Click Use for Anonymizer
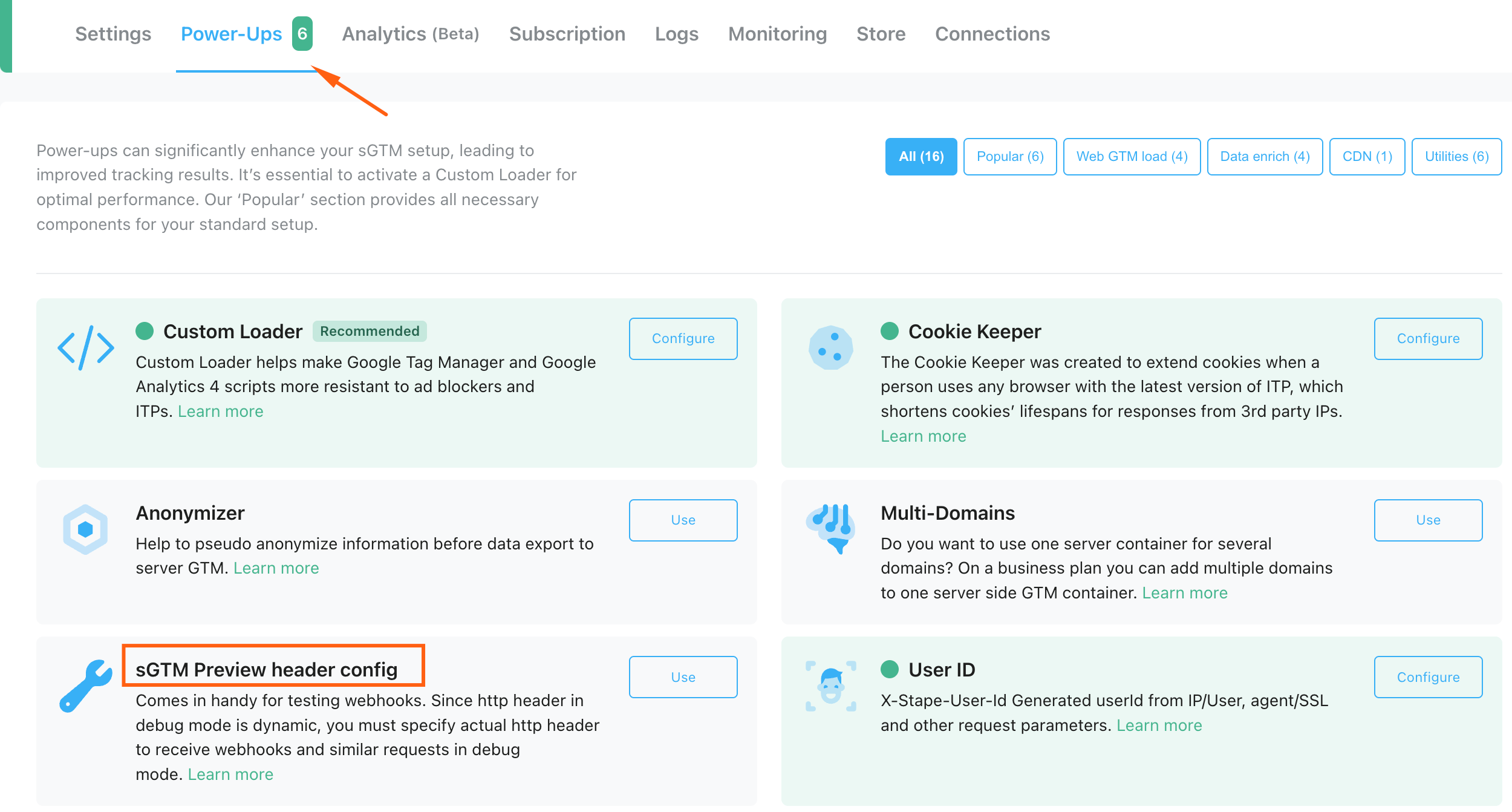The image size is (1512, 812). pyautogui.click(x=683, y=520)
